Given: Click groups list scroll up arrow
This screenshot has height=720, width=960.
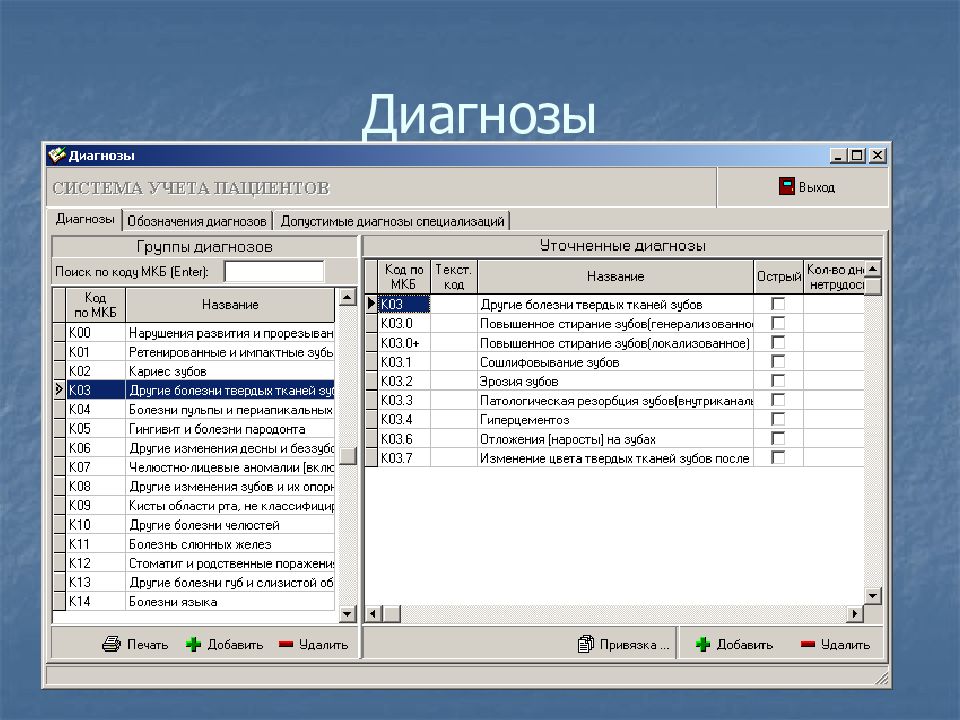Looking at the screenshot, I should pyautogui.click(x=347, y=297).
